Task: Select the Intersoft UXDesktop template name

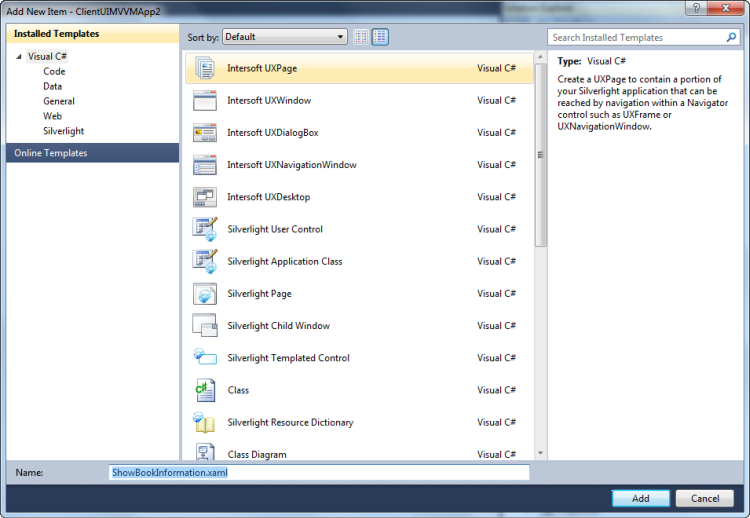Action: 268,197
